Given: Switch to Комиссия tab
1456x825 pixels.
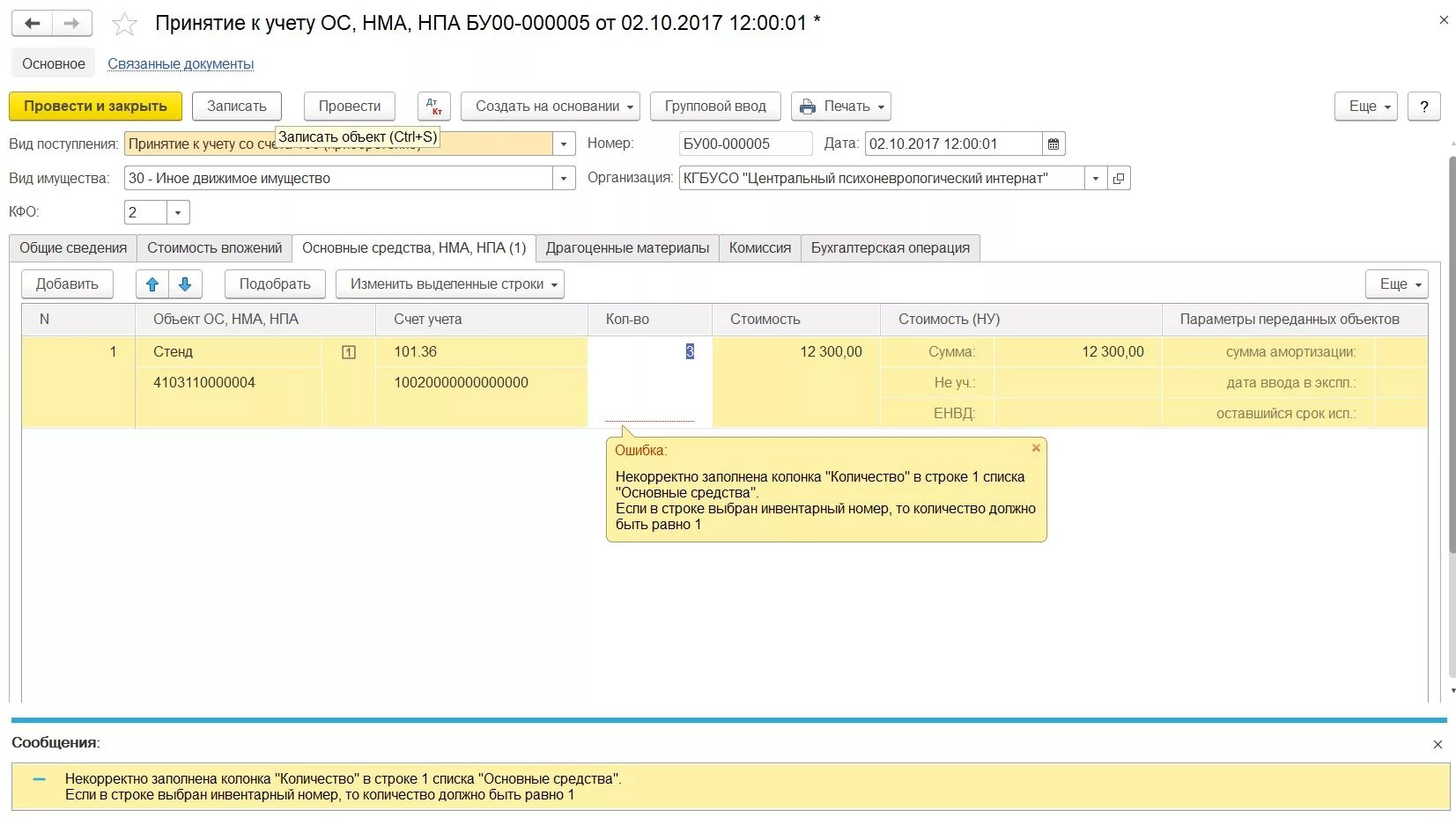Looking at the screenshot, I should coord(760,248).
